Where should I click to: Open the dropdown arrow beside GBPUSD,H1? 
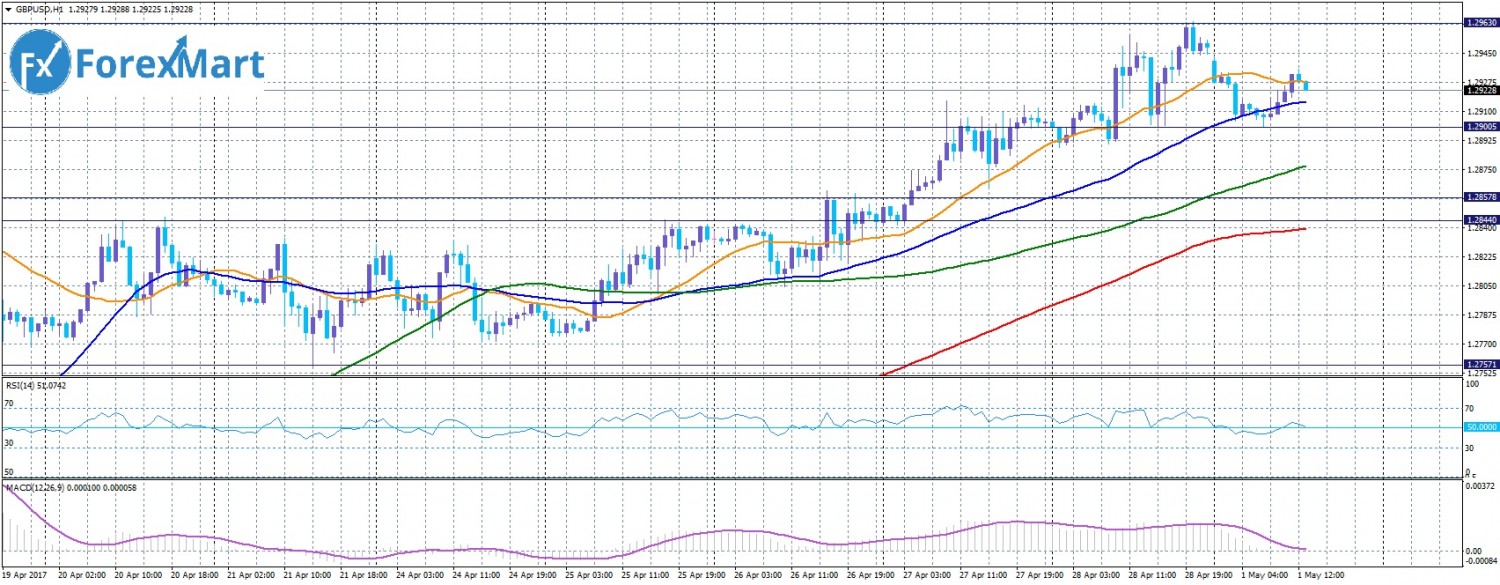click(8, 9)
